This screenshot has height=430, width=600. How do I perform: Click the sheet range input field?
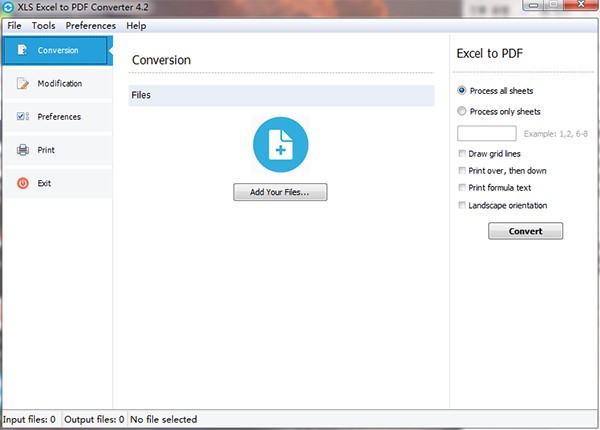point(487,134)
